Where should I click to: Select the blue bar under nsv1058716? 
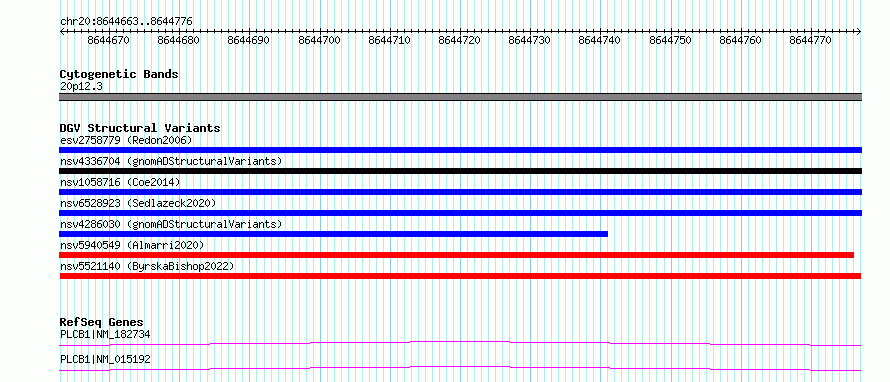[460, 192]
